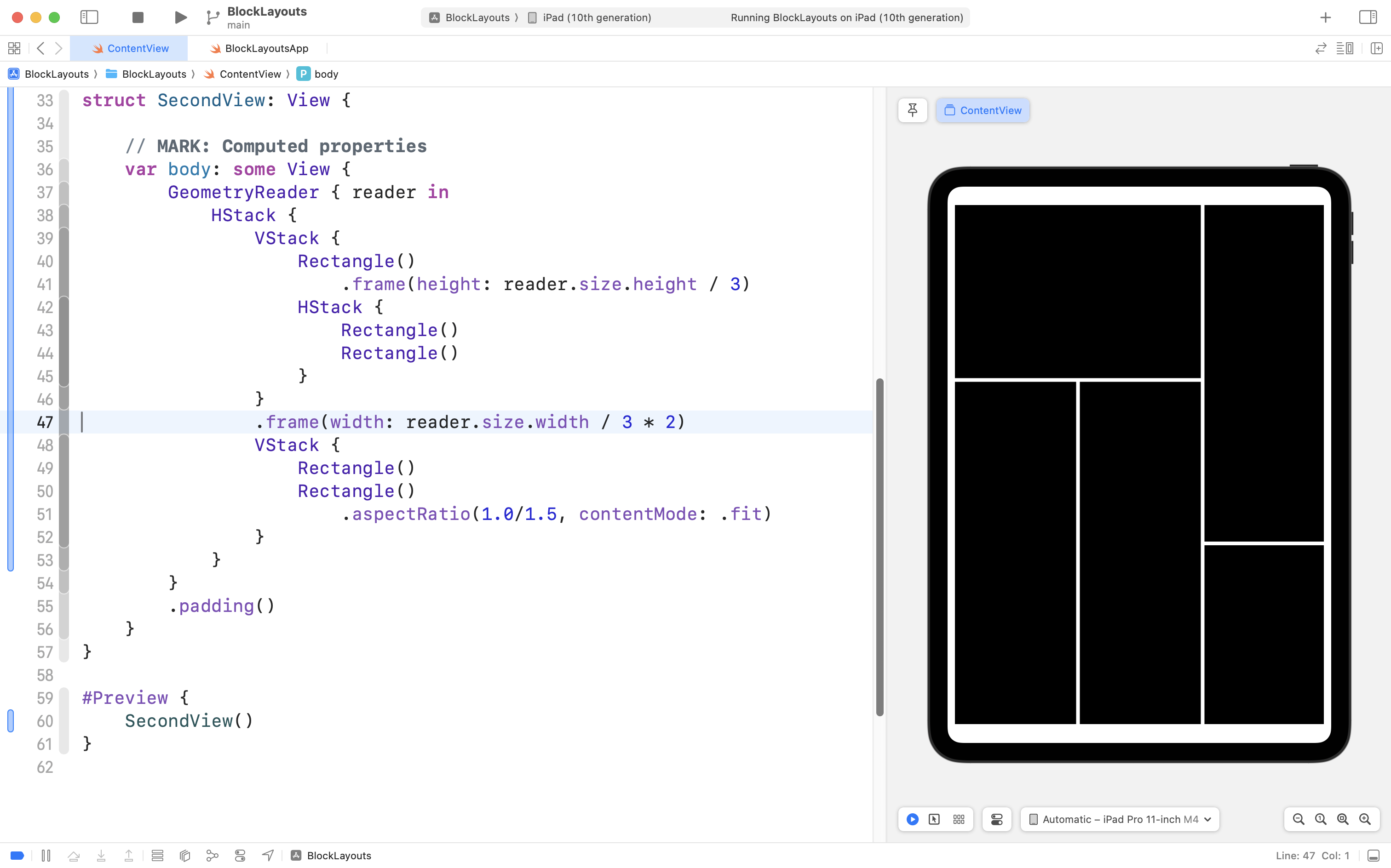The height and width of the screenshot is (868, 1391).
Task: Expand the body symbol in jump bar
Action: pyautogui.click(x=326, y=74)
